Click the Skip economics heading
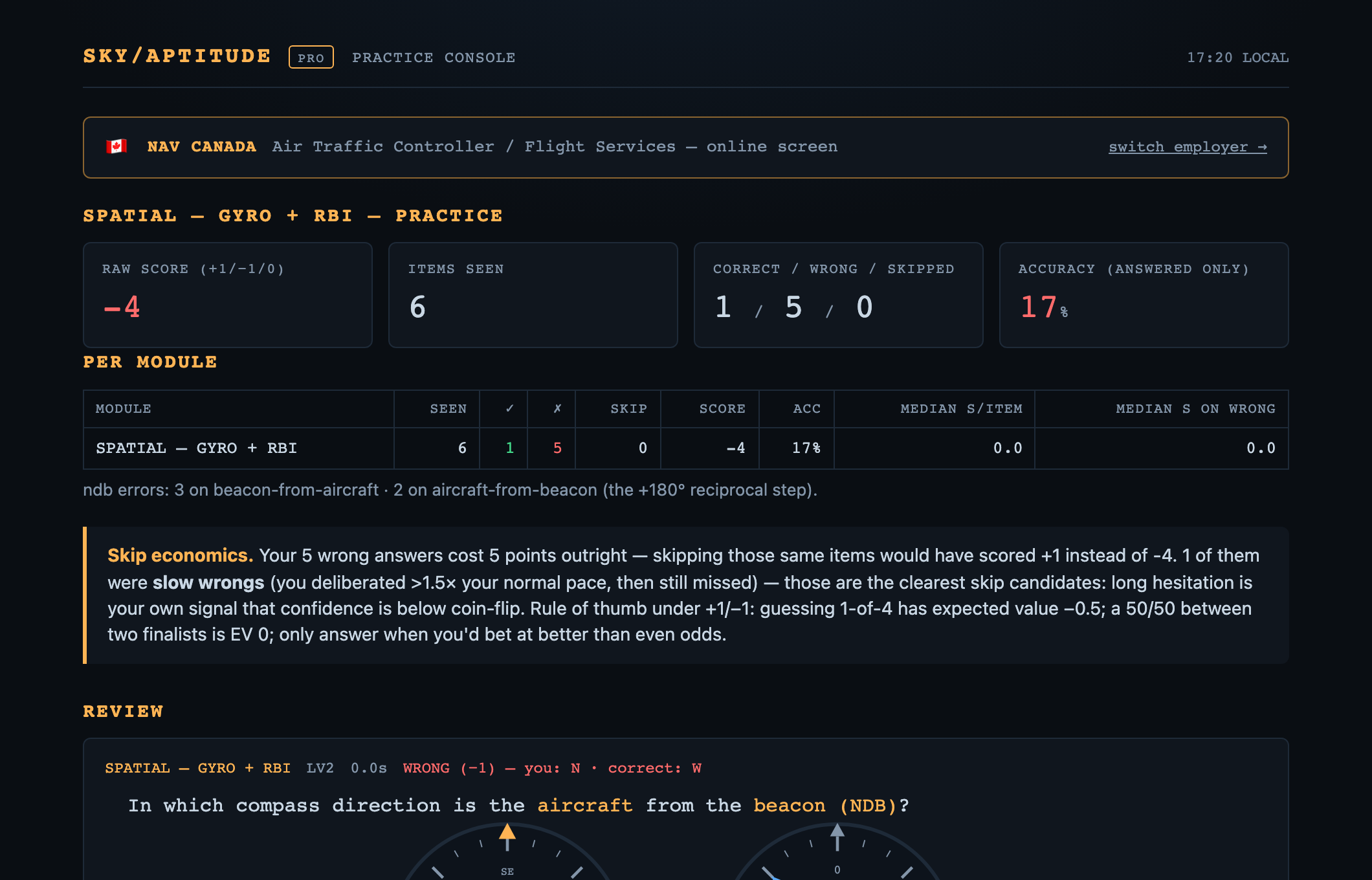Screen dimensions: 1372x880 click(180, 555)
